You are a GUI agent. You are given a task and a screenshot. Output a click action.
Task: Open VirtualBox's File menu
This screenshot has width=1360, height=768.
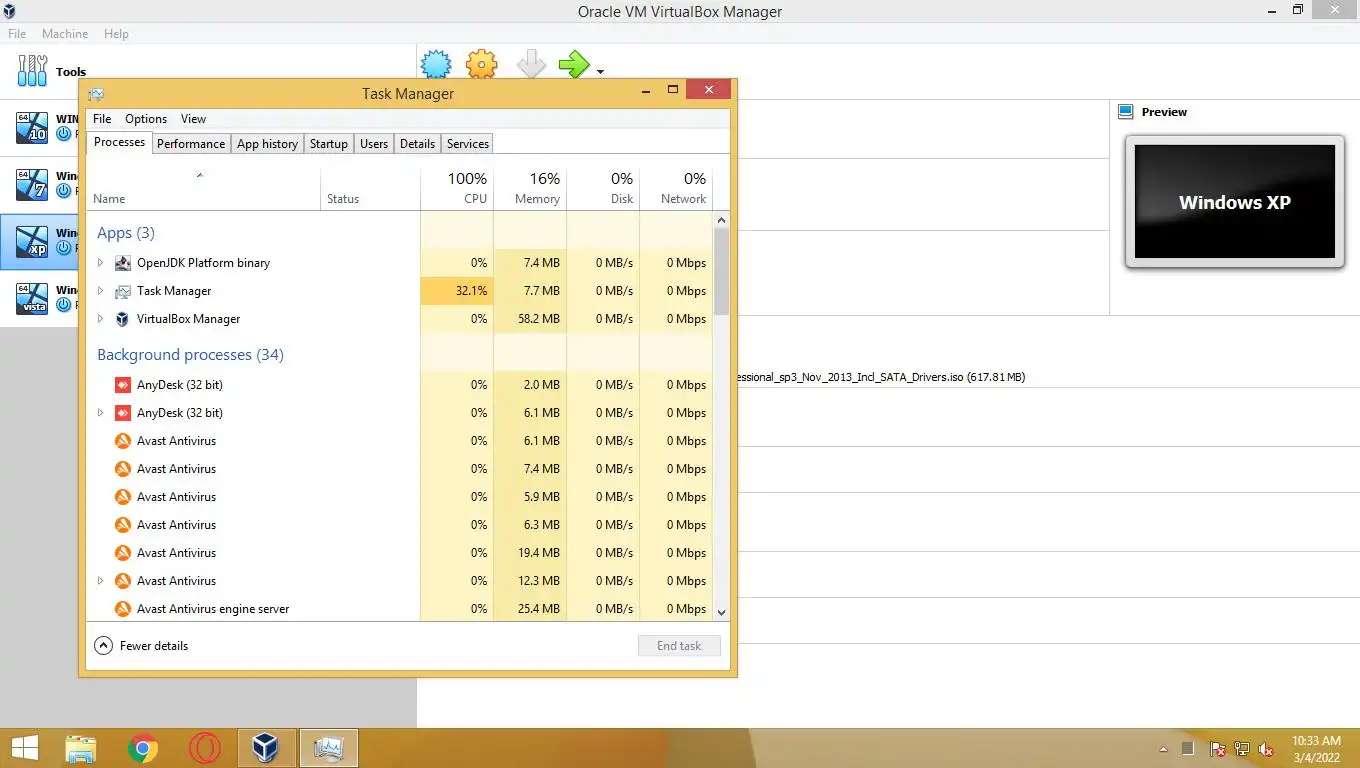17,33
